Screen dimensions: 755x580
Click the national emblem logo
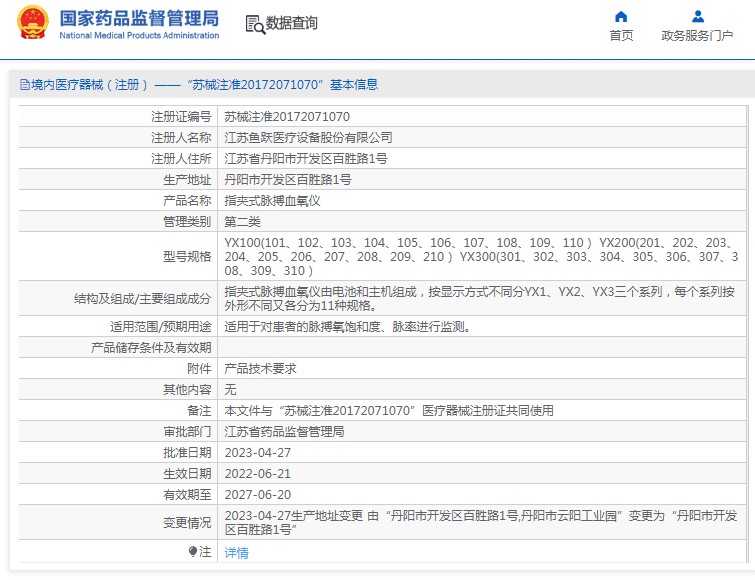coord(31,24)
